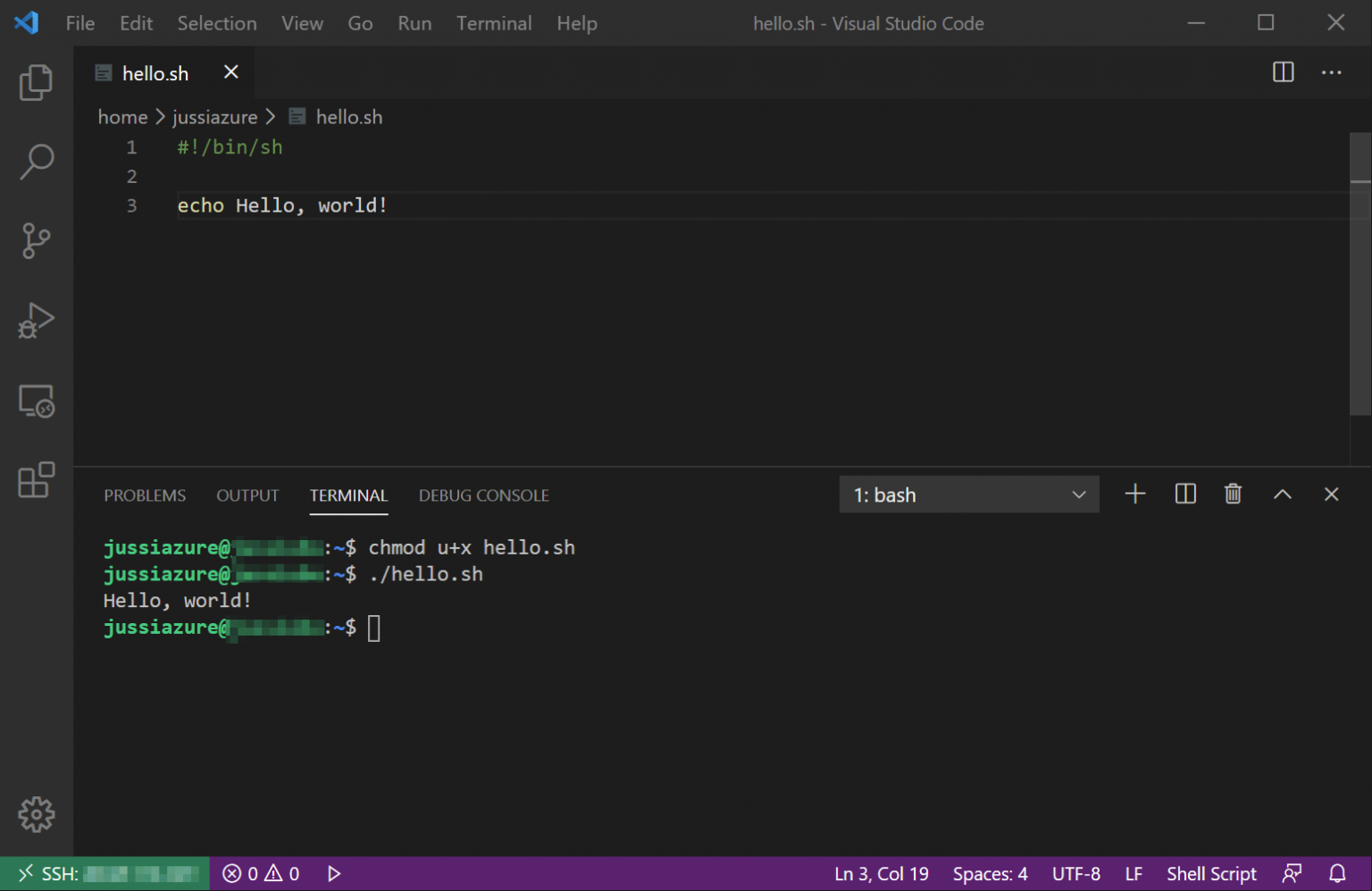The image size is (1372, 891).
Task: Open the Remote Explorer view
Action: pyautogui.click(x=36, y=401)
